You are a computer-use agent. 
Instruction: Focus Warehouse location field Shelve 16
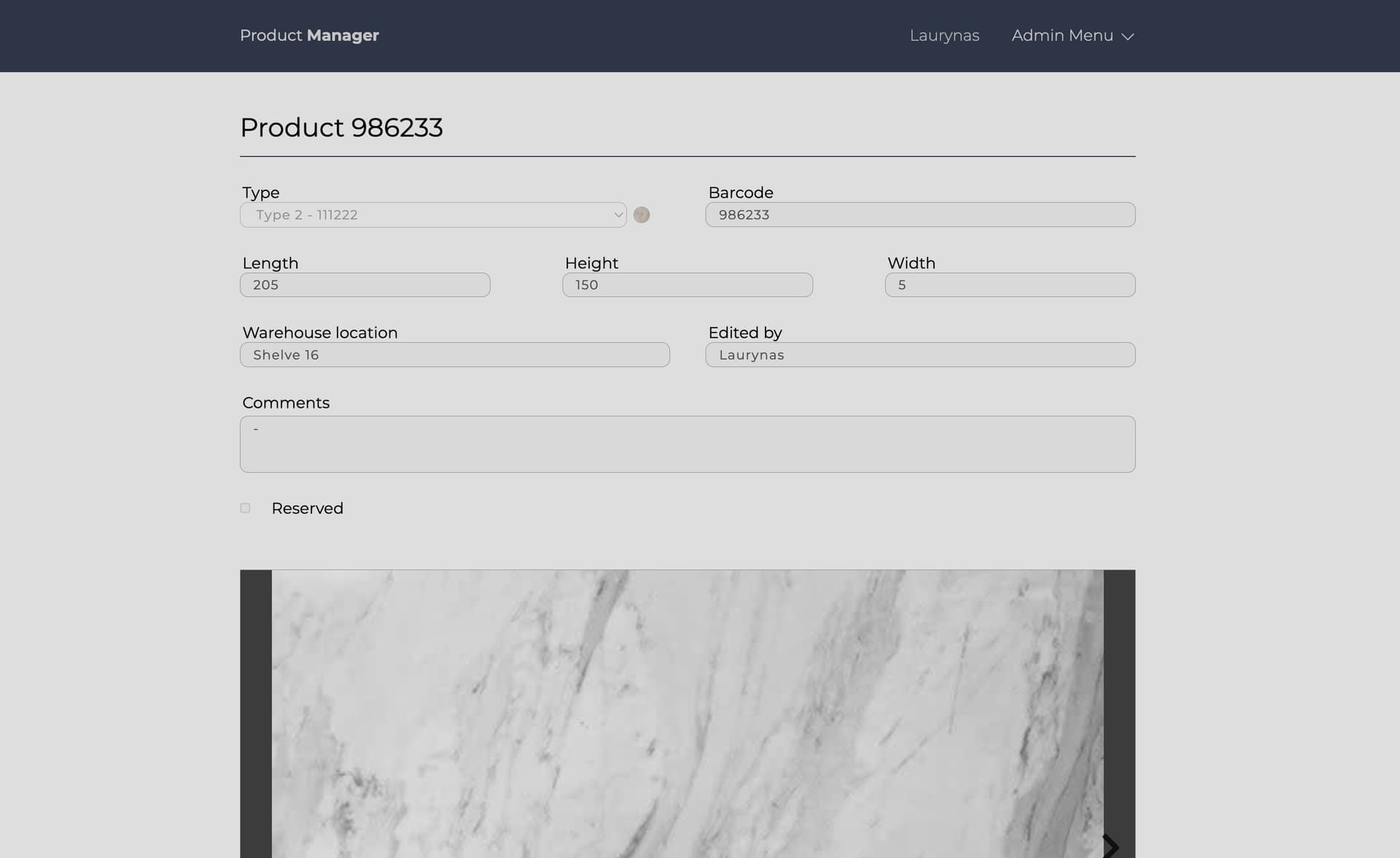click(454, 355)
